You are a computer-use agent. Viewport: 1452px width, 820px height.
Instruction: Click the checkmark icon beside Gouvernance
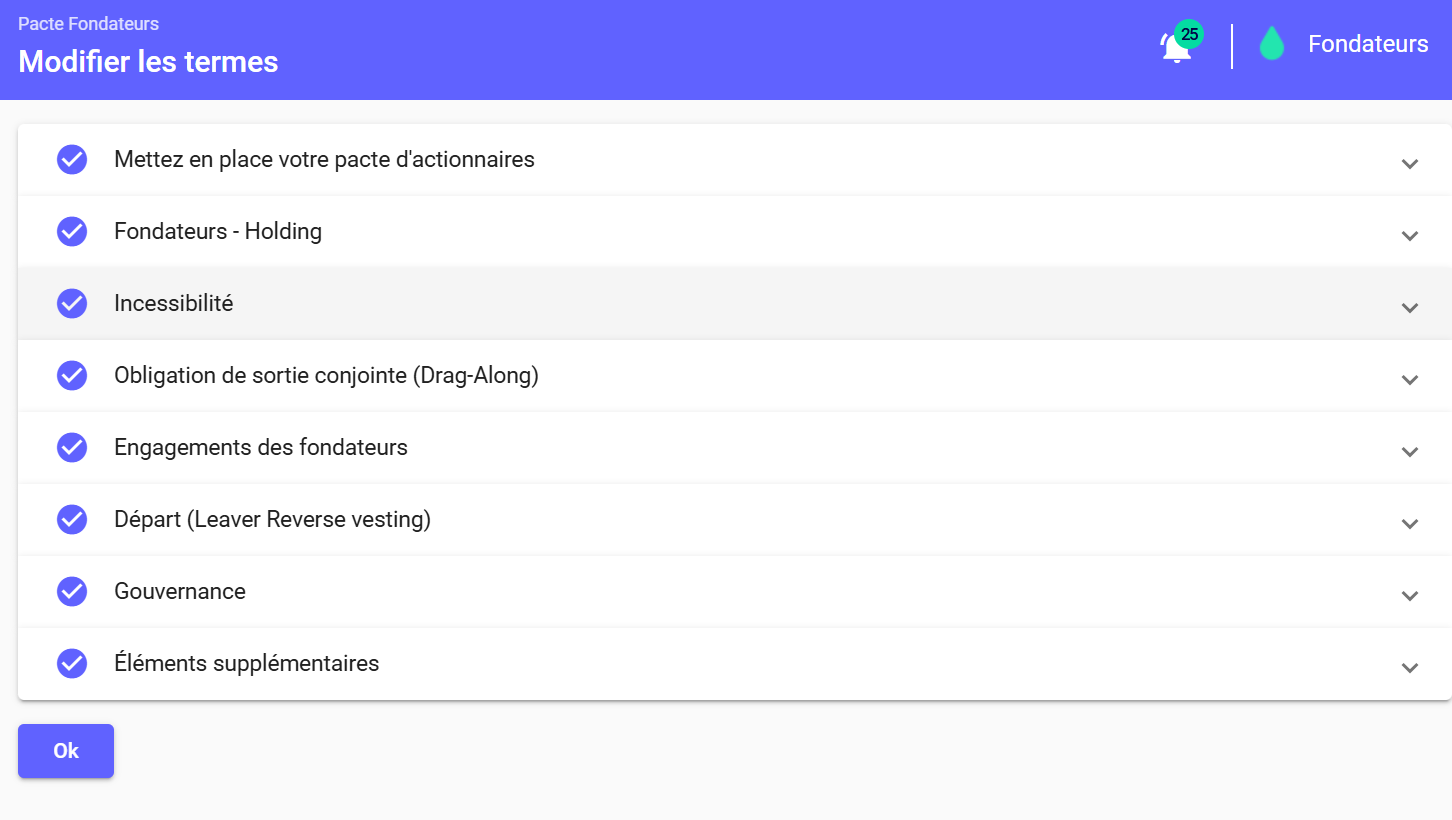(x=72, y=591)
